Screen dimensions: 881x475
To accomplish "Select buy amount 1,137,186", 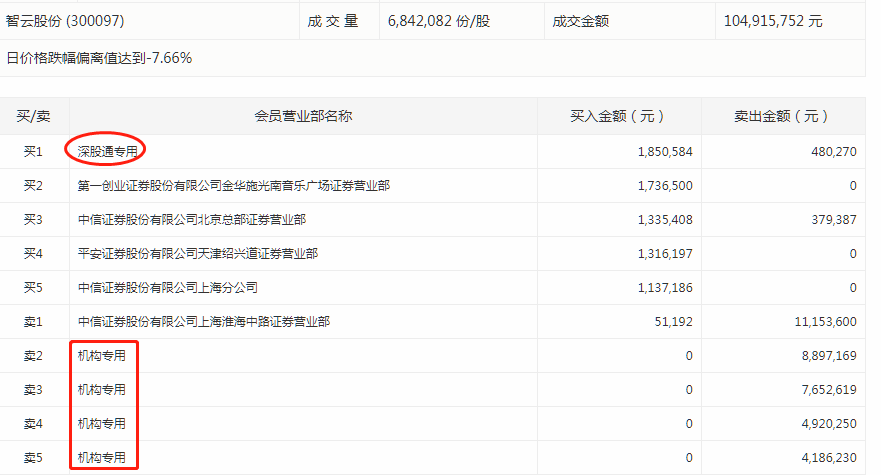I will (665, 288).
